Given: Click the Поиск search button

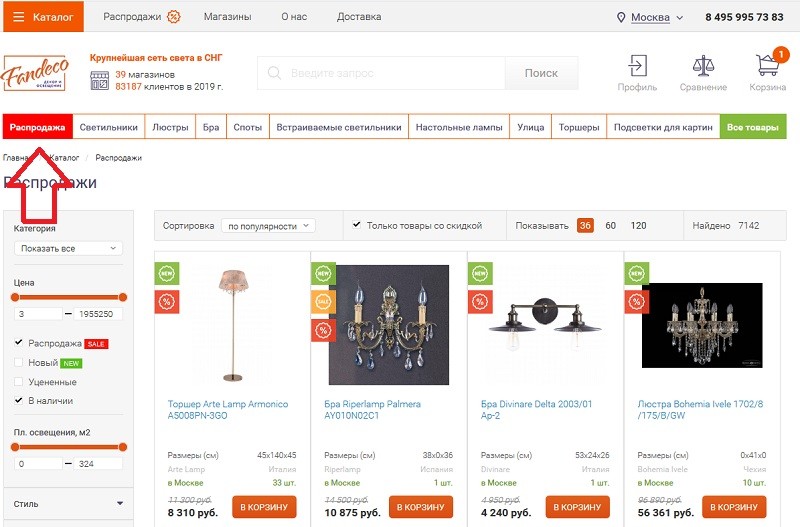Looking at the screenshot, I should (541, 73).
